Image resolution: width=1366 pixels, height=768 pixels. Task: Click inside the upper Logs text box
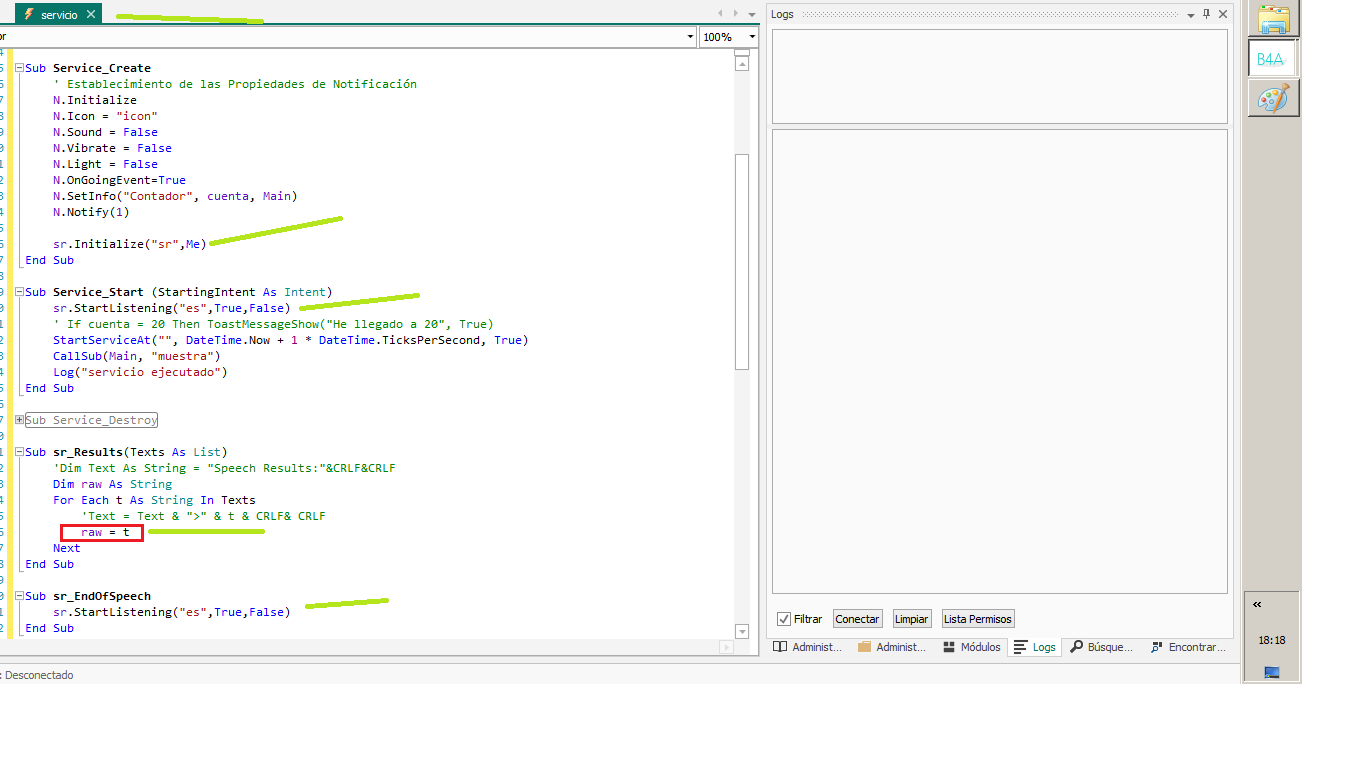999,76
